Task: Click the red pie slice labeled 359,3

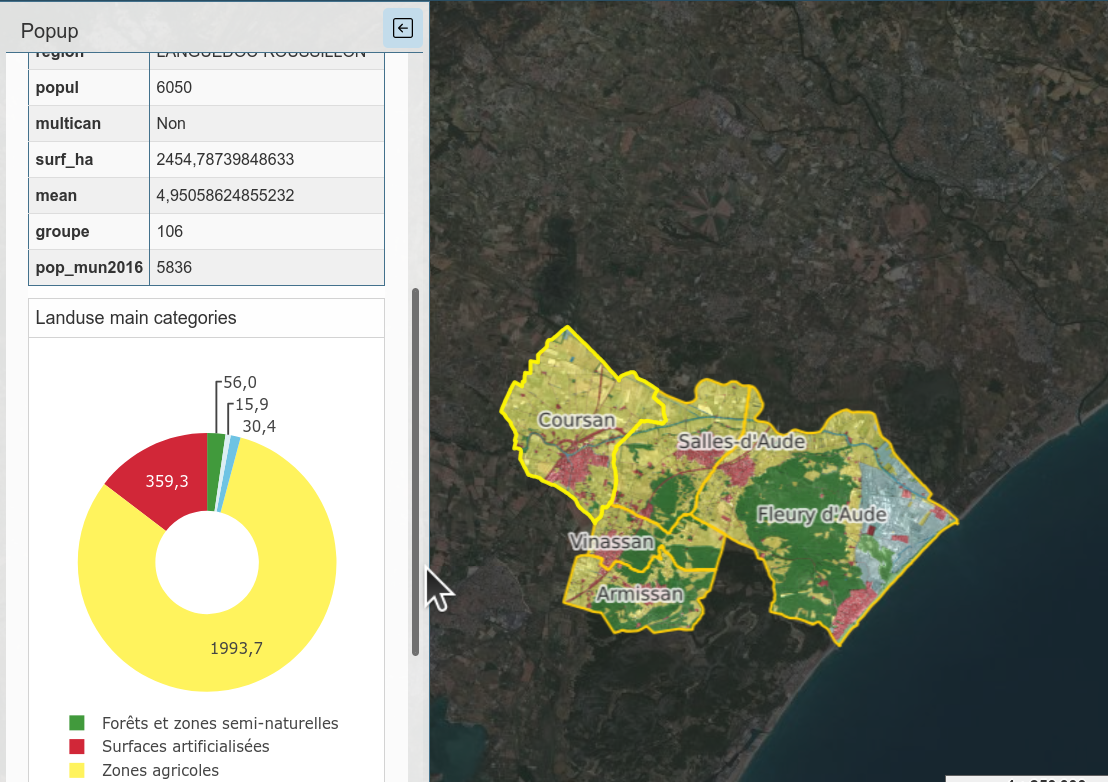Action: 167,481
